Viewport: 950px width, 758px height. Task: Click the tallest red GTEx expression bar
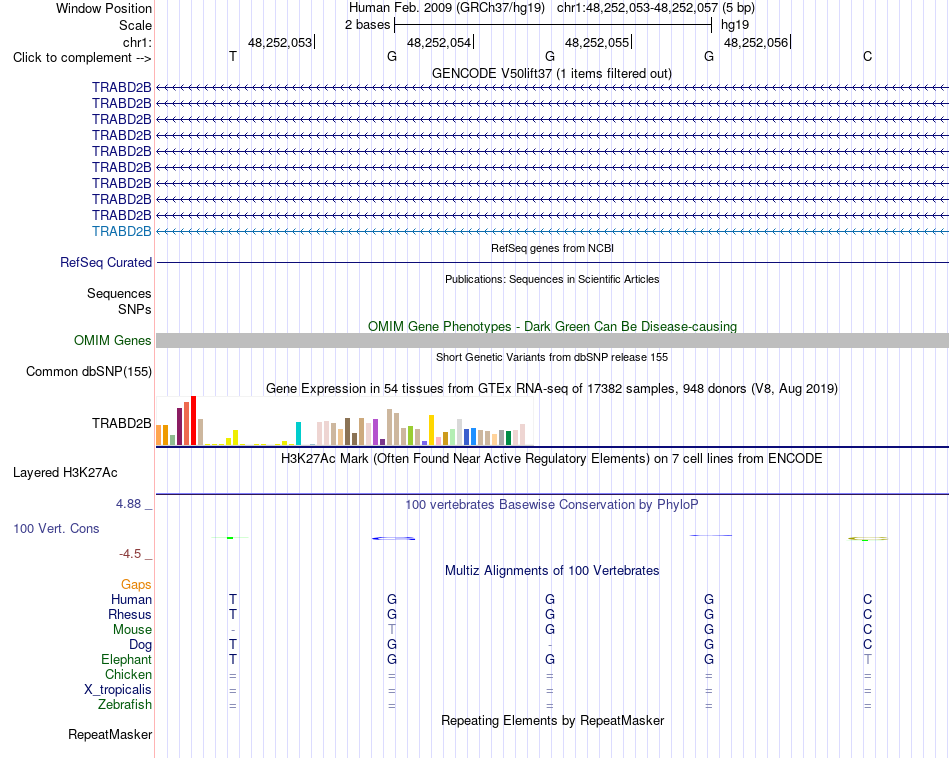[x=193, y=421]
